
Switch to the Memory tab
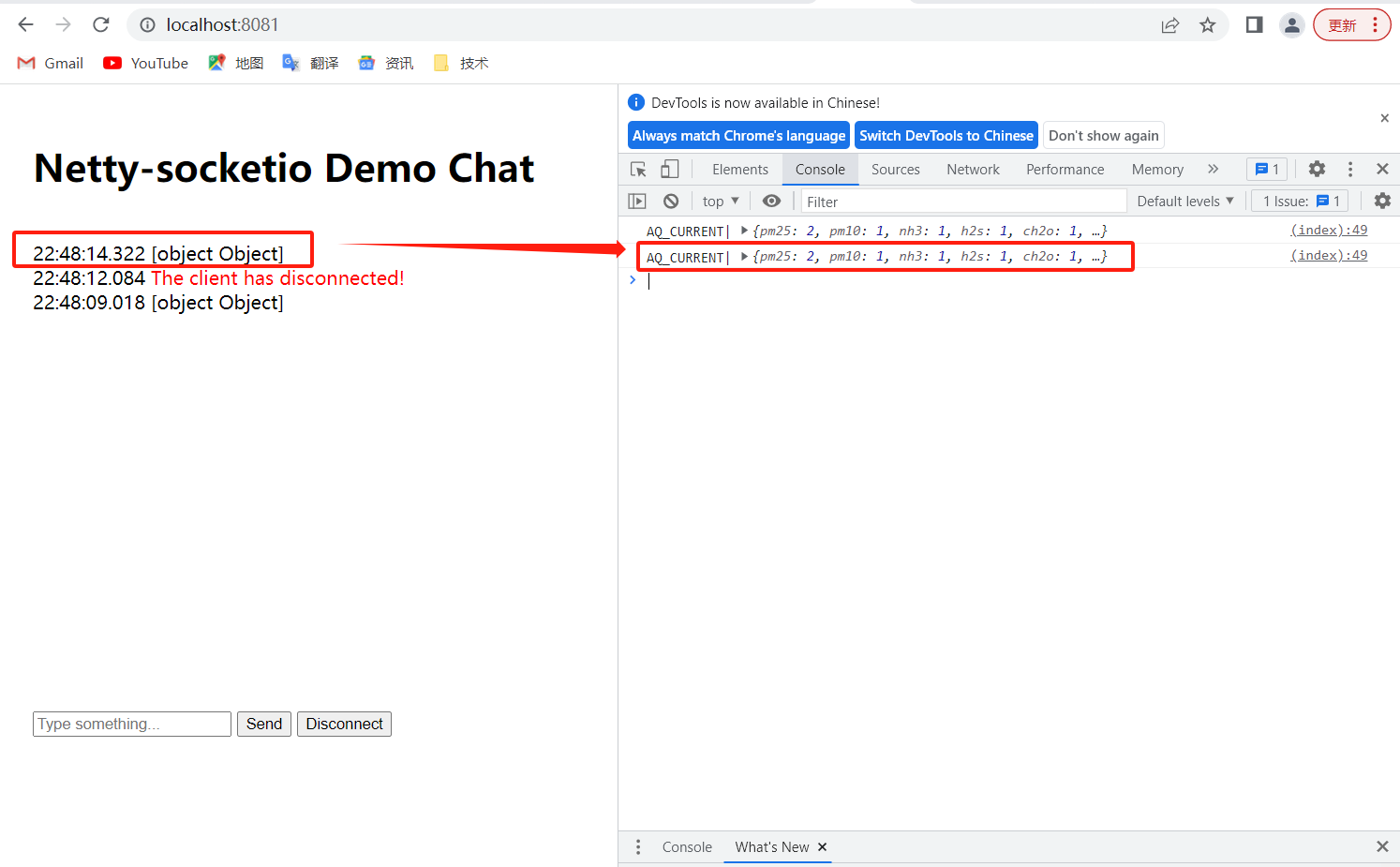[1157, 170]
